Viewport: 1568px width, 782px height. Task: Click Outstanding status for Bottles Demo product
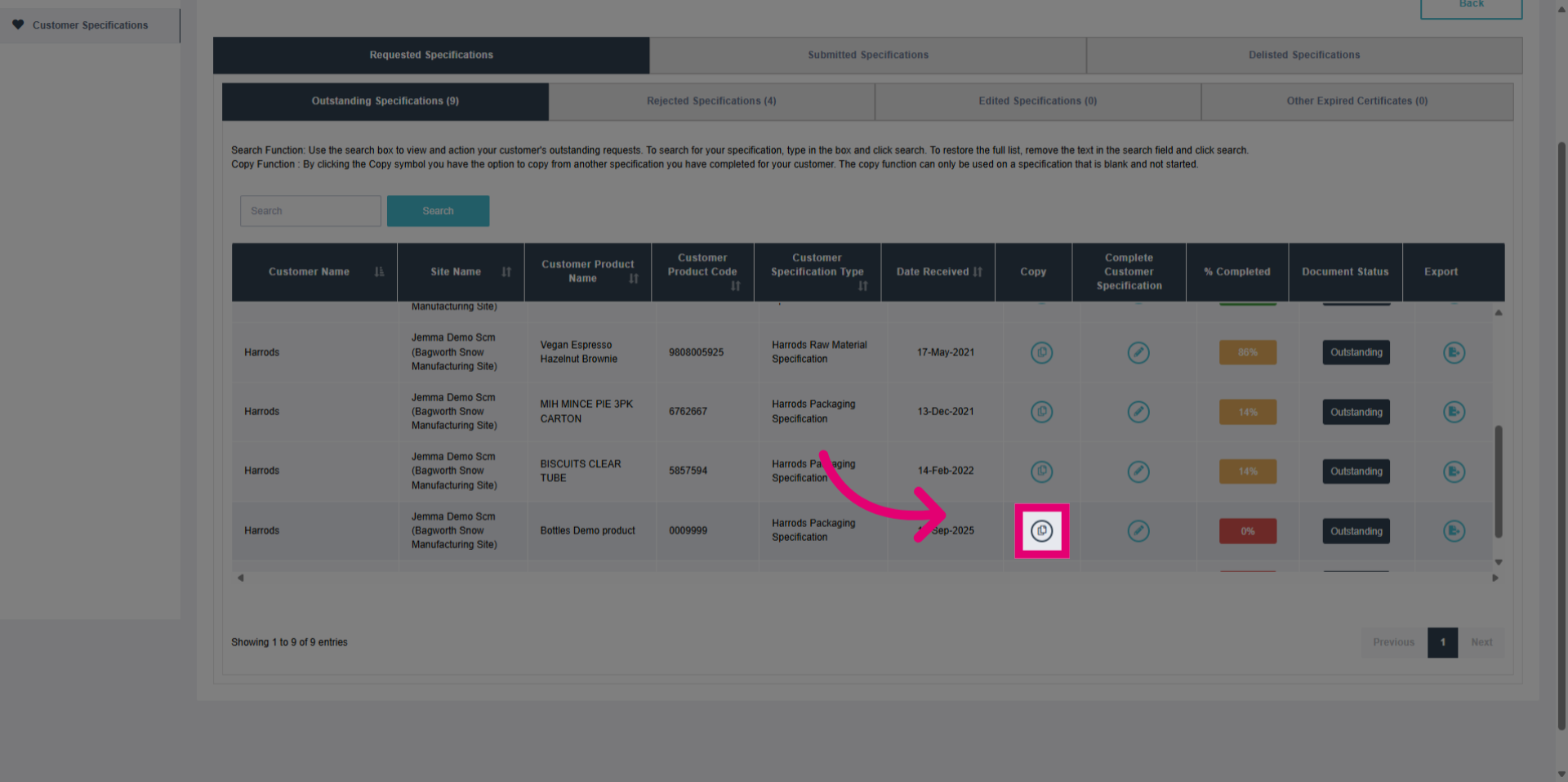point(1356,531)
